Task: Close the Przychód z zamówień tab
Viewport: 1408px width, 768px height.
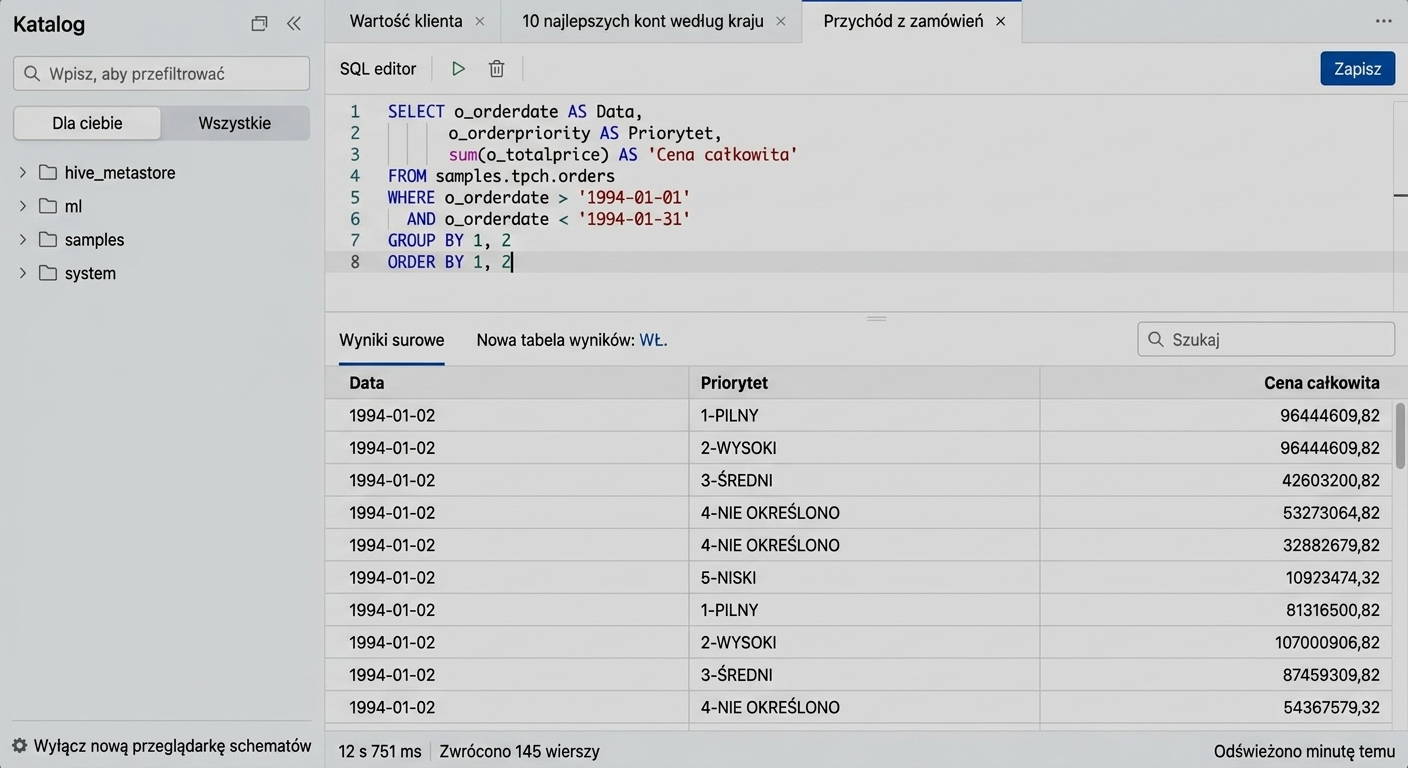Action: click(x=1000, y=21)
